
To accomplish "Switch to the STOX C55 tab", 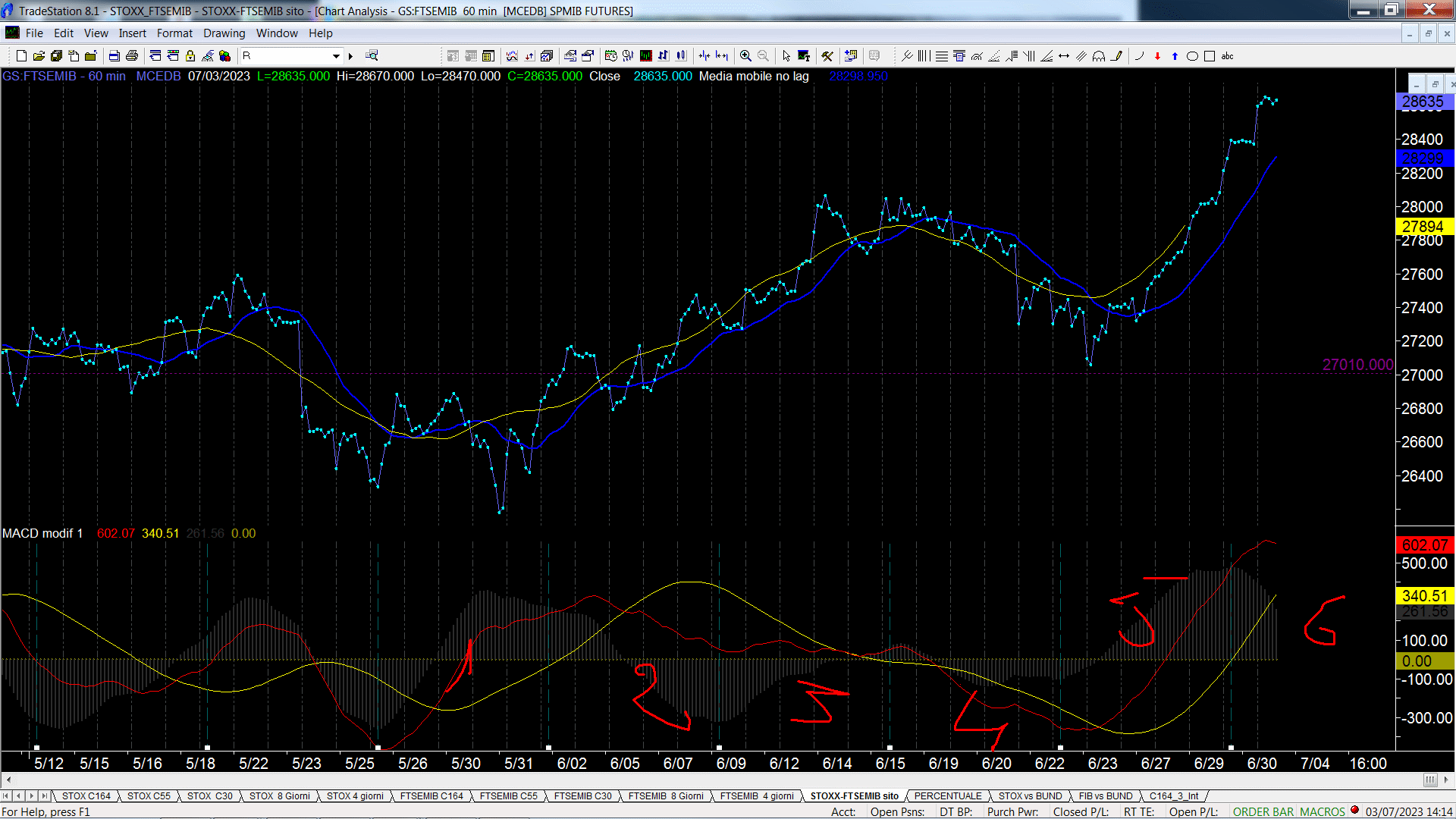I will coord(149,796).
